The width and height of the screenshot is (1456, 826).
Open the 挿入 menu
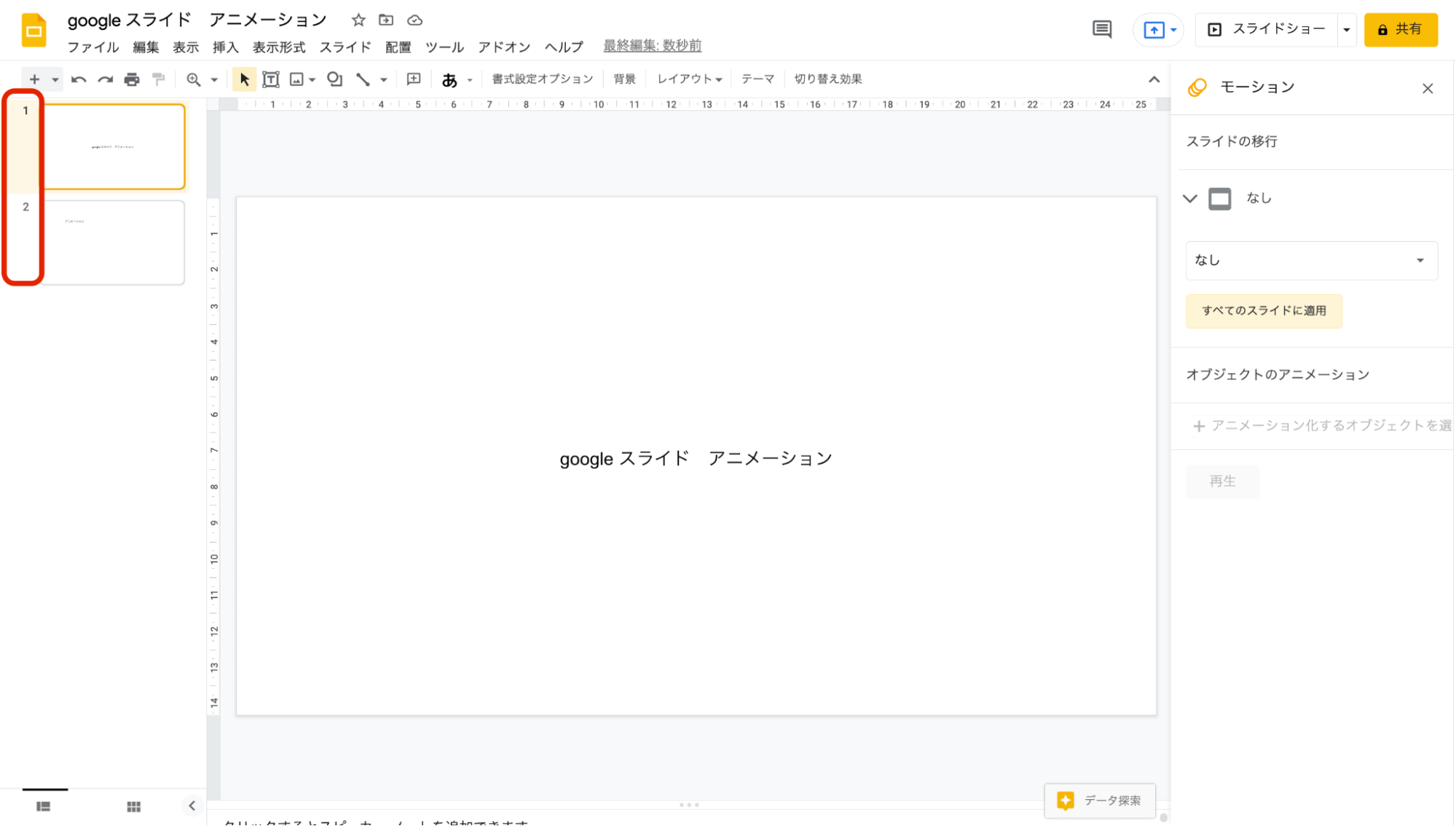click(x=226, y=47)
